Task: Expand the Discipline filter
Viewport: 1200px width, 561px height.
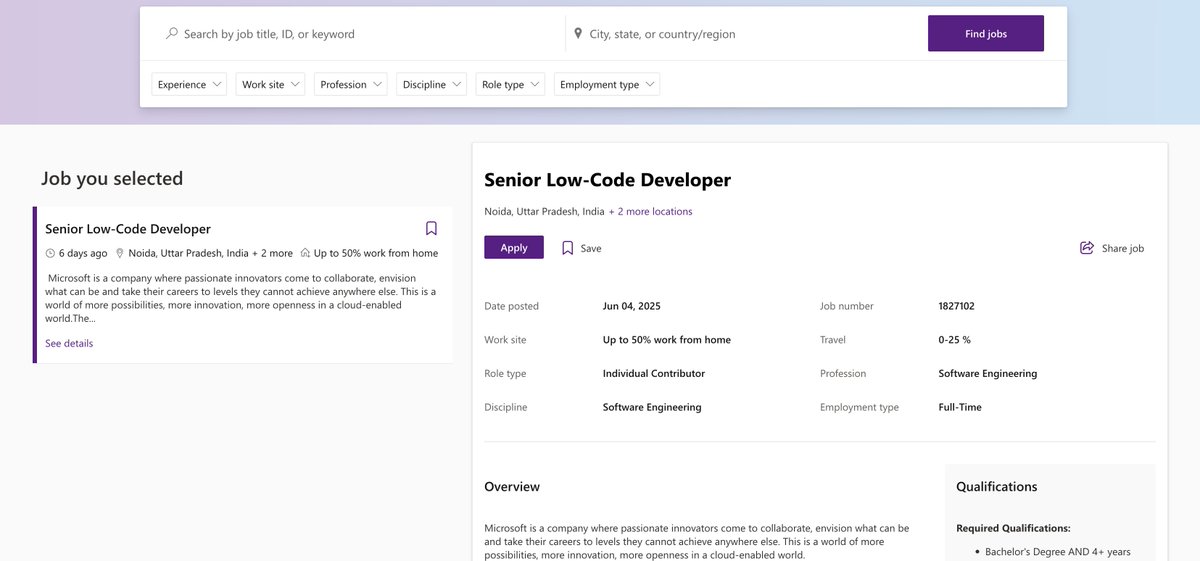Action: pyautogui.click(x=432, y=84)
